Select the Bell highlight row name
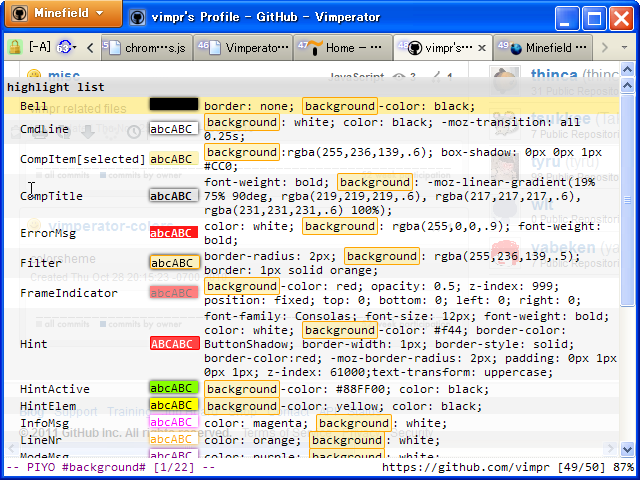The height and width of the screenshot is (480, 640). point(33,106)
